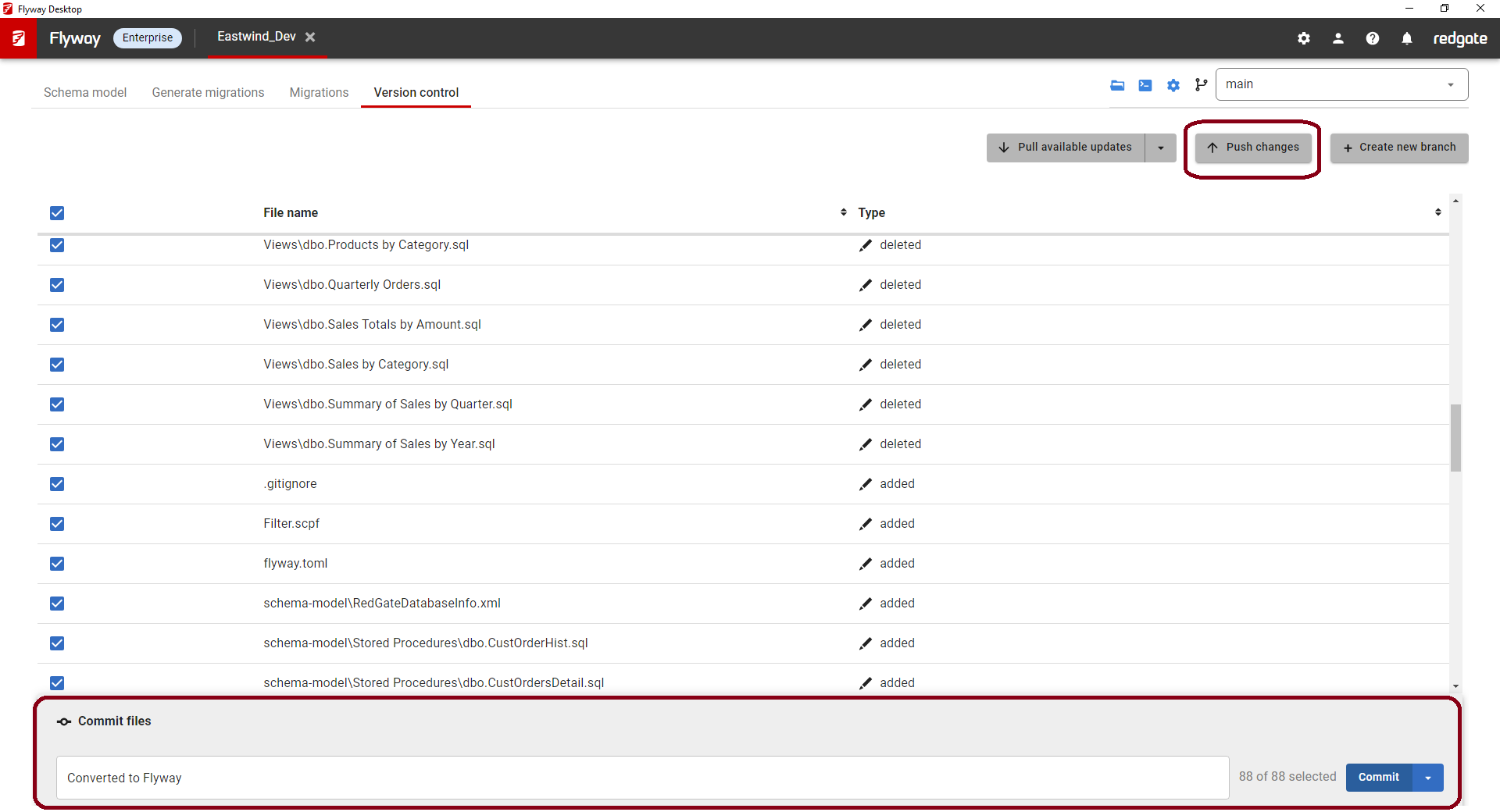Switch to the Generate migrations tab

pos(208,92)
